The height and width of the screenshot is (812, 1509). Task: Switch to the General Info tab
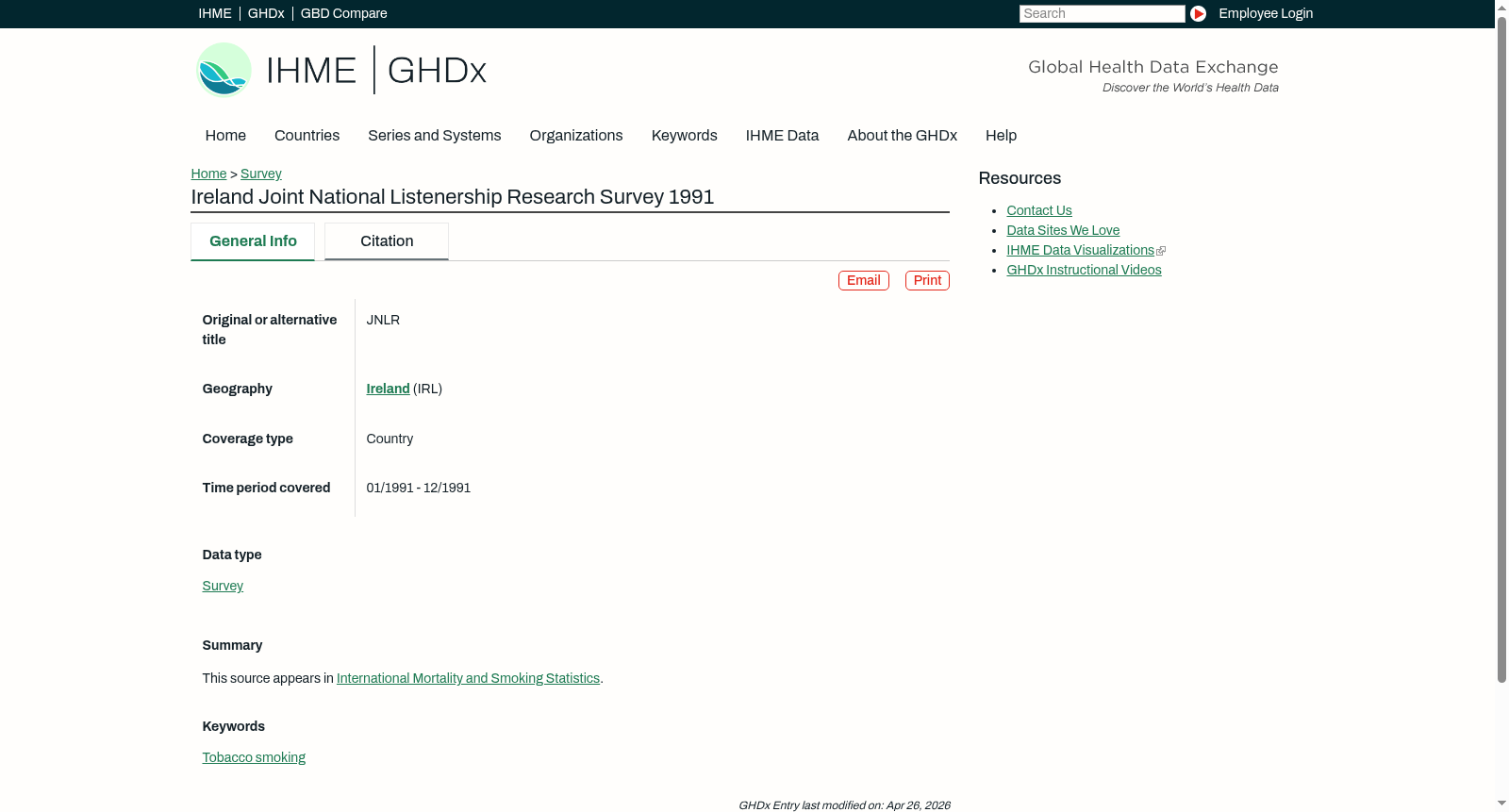[x=253, y=241]
